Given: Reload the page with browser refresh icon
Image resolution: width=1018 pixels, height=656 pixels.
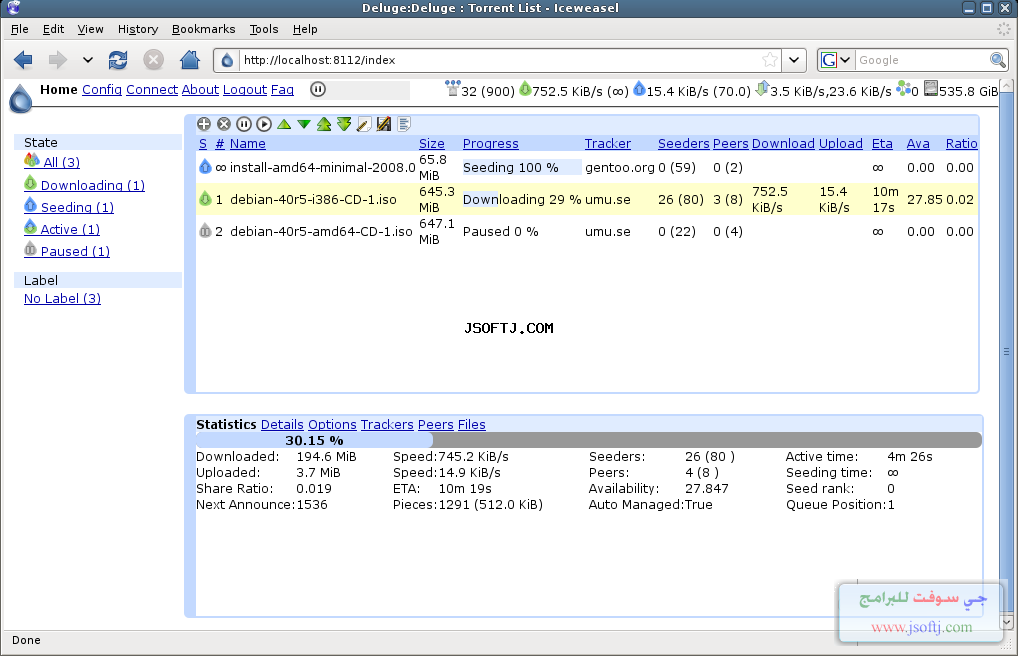Looking at the screenshot, I should (118, 60).
